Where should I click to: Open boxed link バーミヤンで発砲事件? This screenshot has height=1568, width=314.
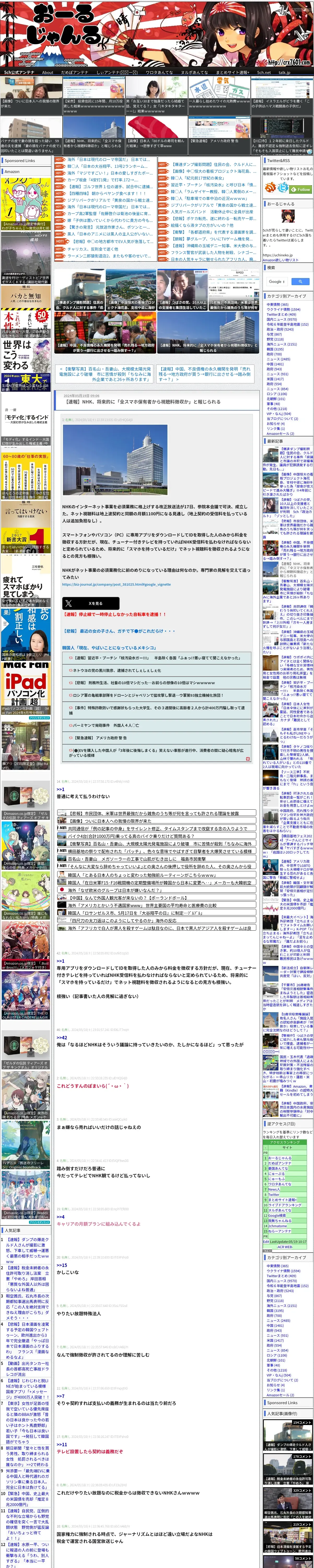pos(156,725)
